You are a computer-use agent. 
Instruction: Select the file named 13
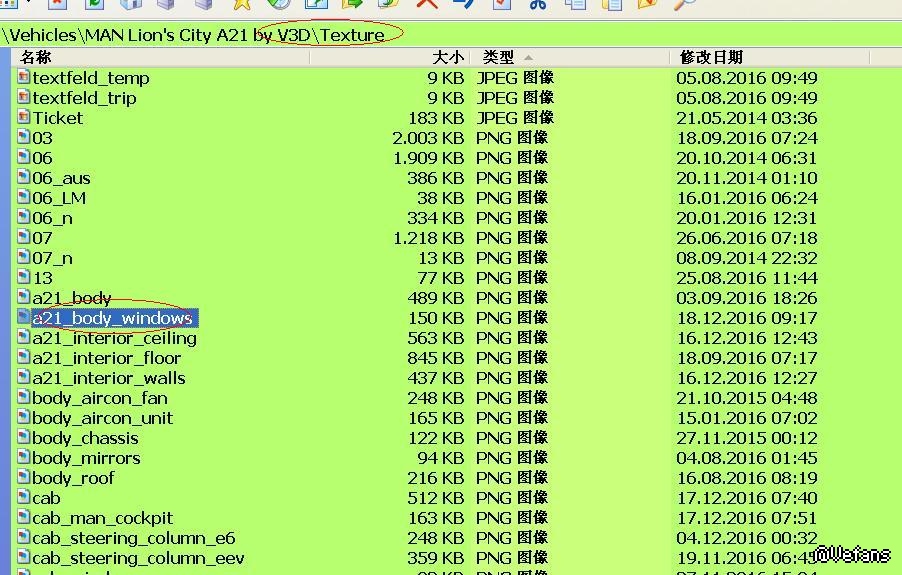pos(42,278)
